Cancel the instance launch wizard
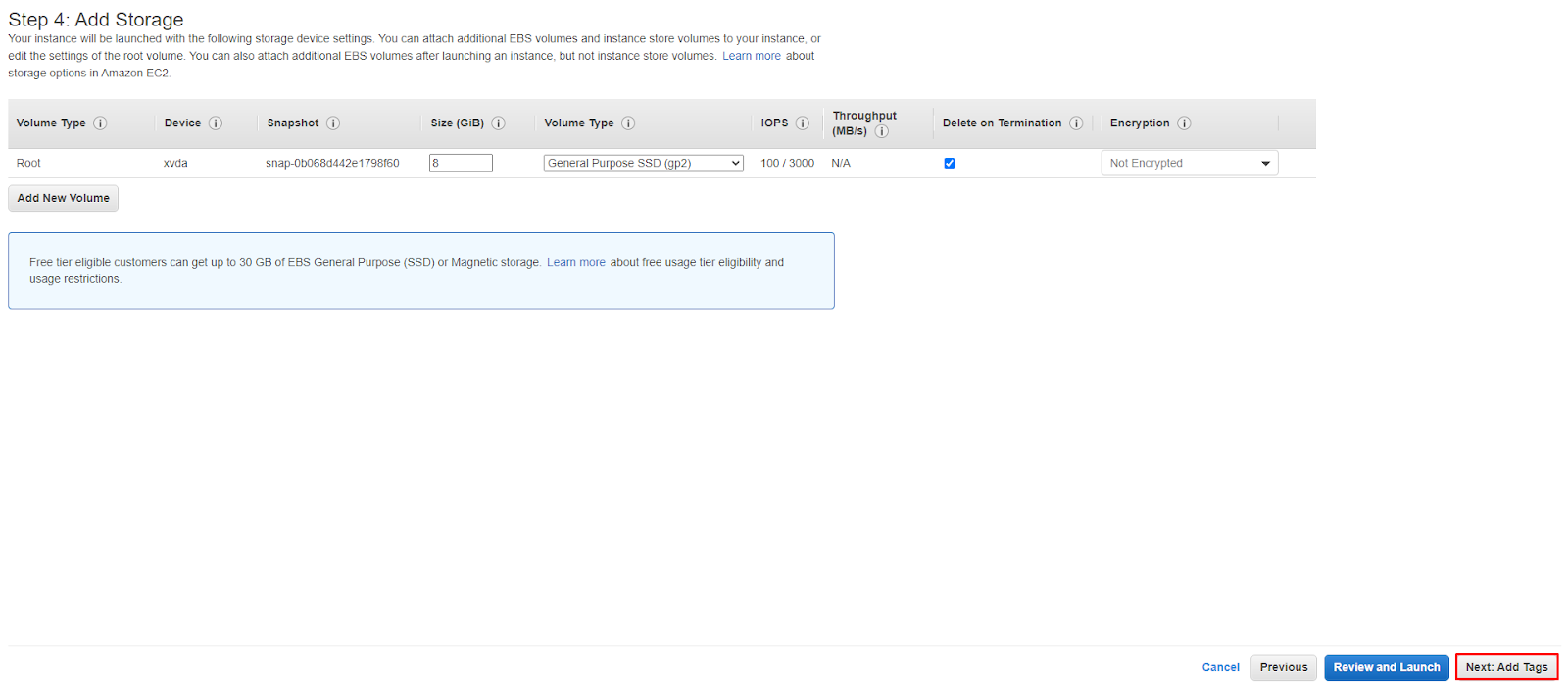Image resolution: width=1568 pixels, height=687 pixels. 1221,667
